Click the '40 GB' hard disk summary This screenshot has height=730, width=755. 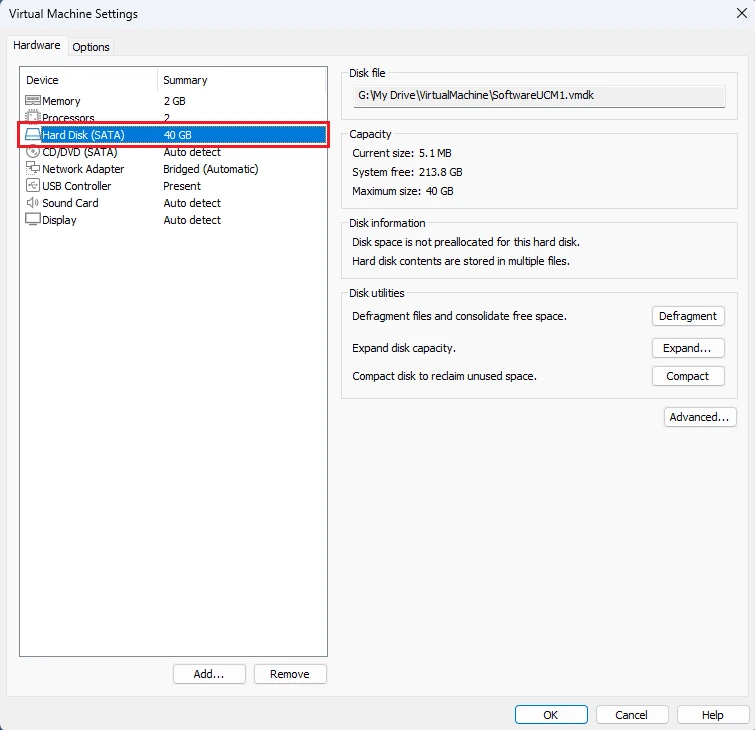178,135
